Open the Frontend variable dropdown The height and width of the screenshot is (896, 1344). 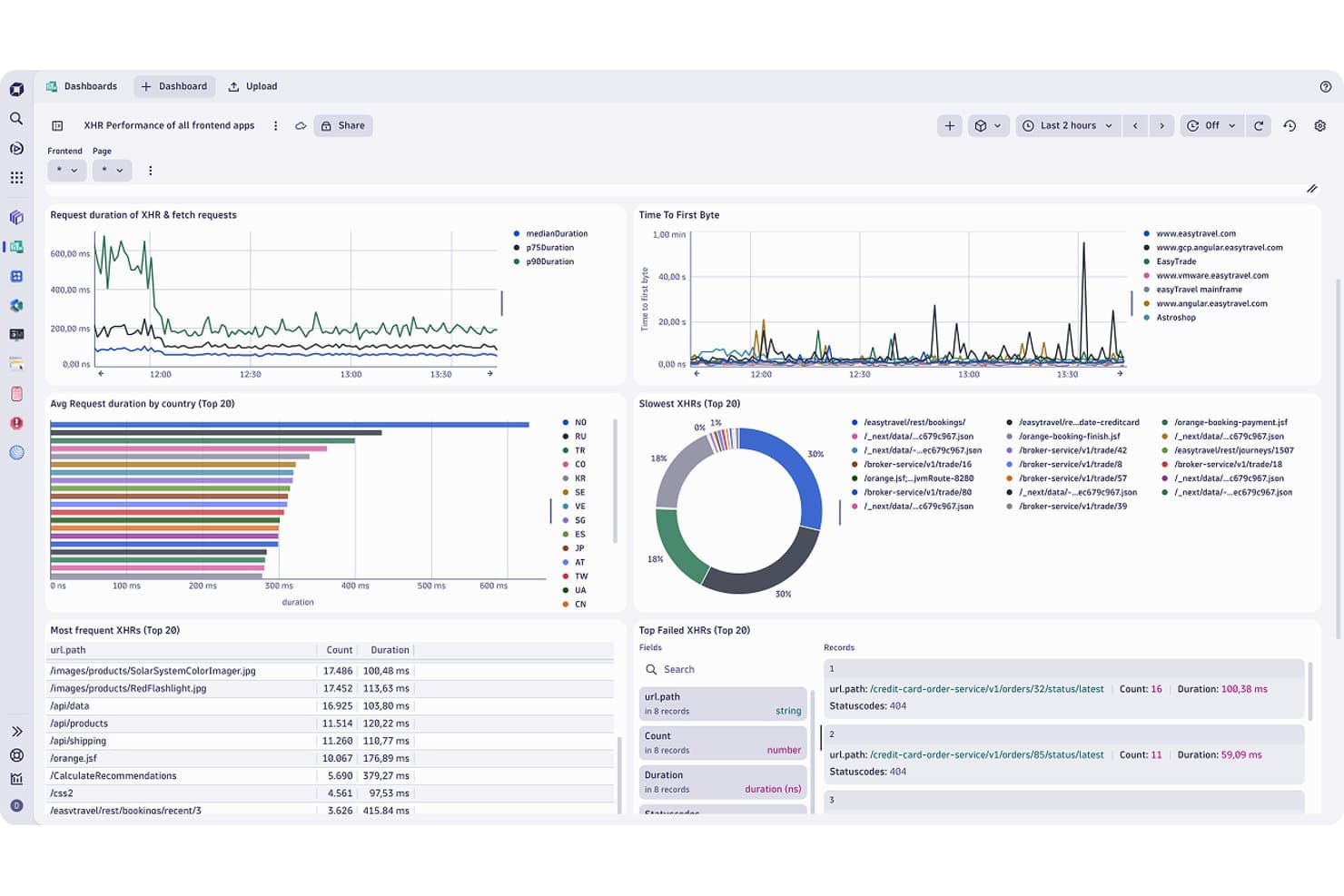[66, 170]
